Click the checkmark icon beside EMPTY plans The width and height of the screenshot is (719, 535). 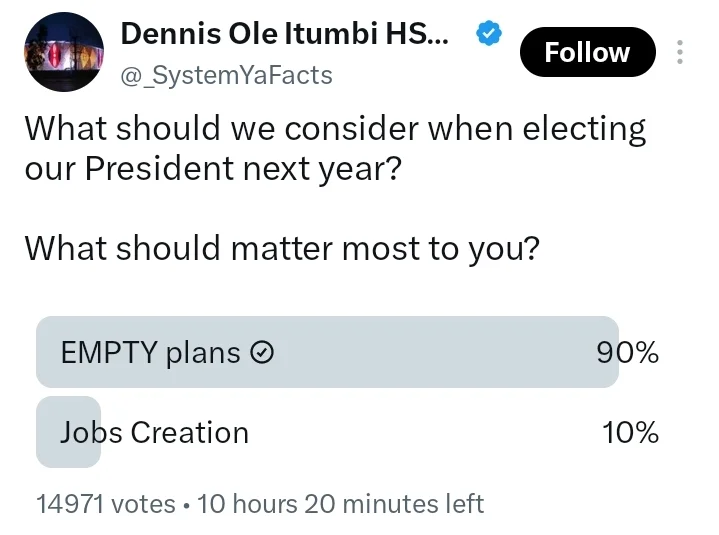coord(262,353)
